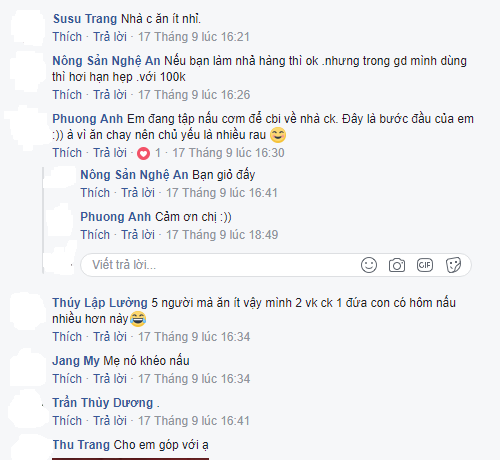Viewport: 500px width, 460px height.
Task: View the heart reaction on Phuong Anh's comment
Action: [x=144, y=153]
